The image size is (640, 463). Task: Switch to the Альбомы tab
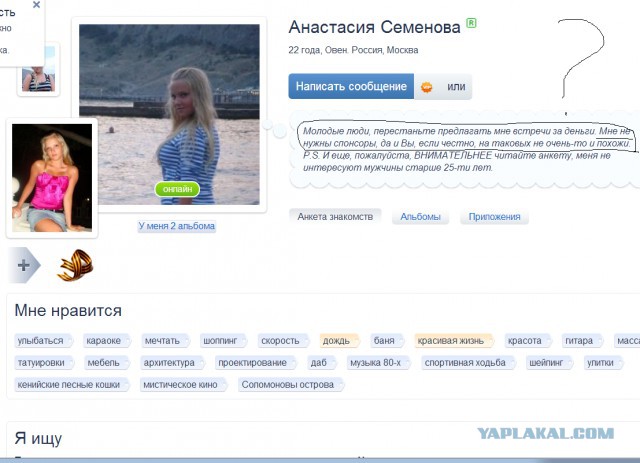[420, 217]
